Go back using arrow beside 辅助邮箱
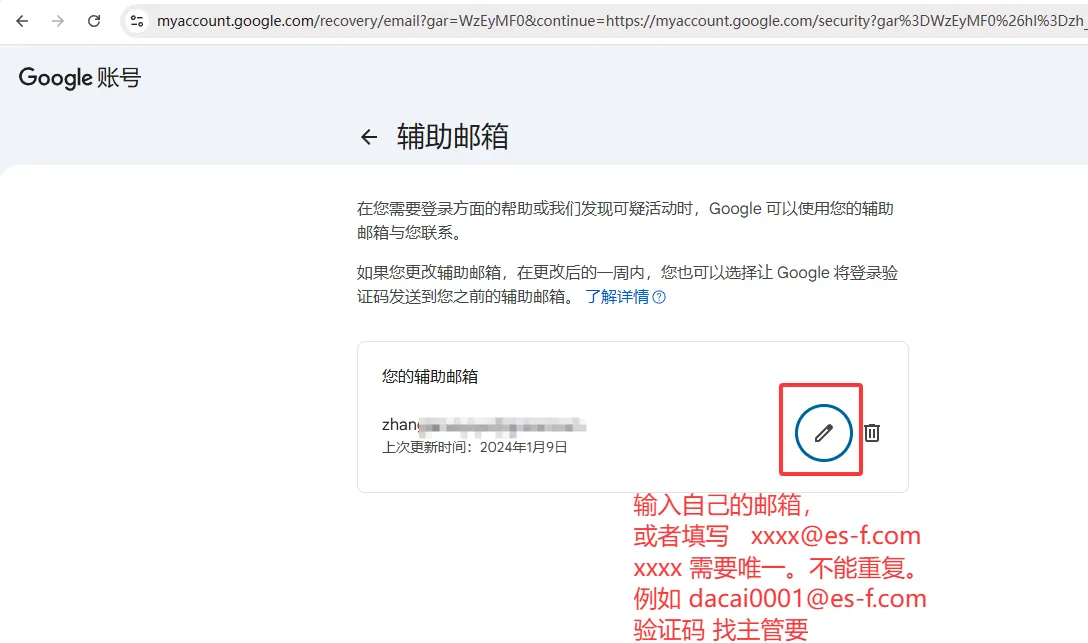Image resolution: width=1088 pixels, height=643 pixels. 369,137
